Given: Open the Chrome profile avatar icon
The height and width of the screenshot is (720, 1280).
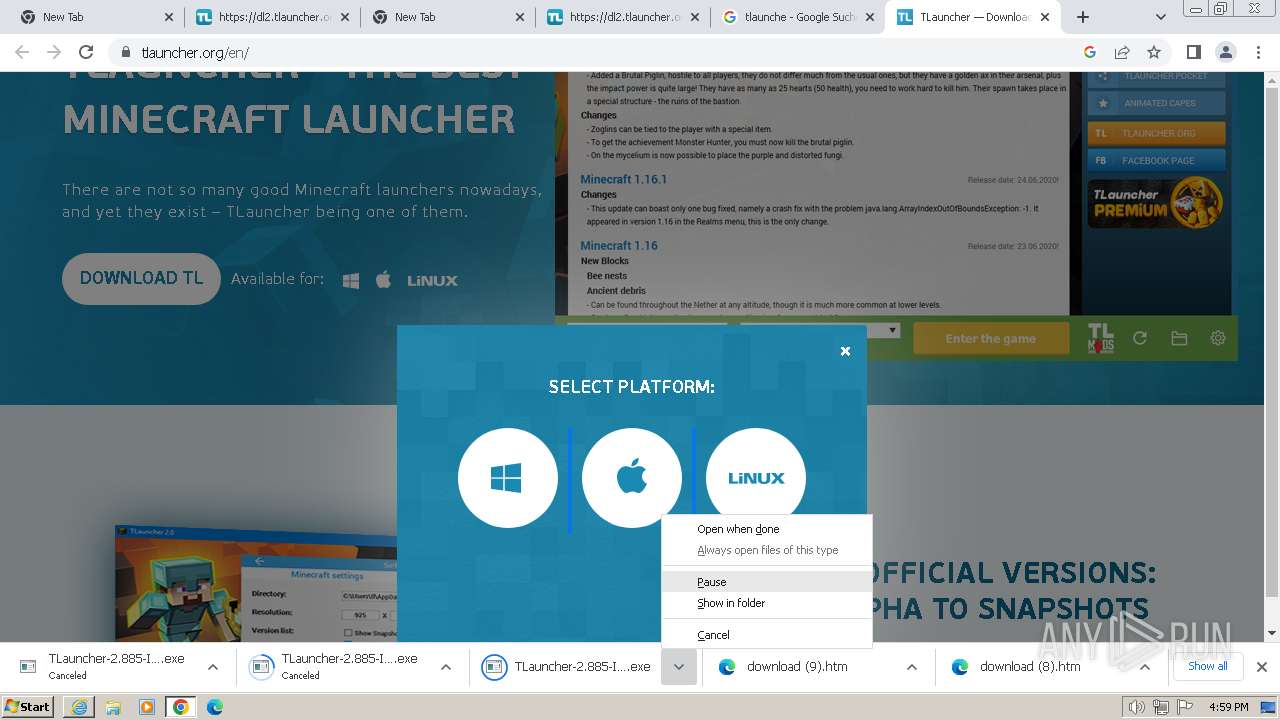Looking at the screenshot, I should coord(1226,53).
